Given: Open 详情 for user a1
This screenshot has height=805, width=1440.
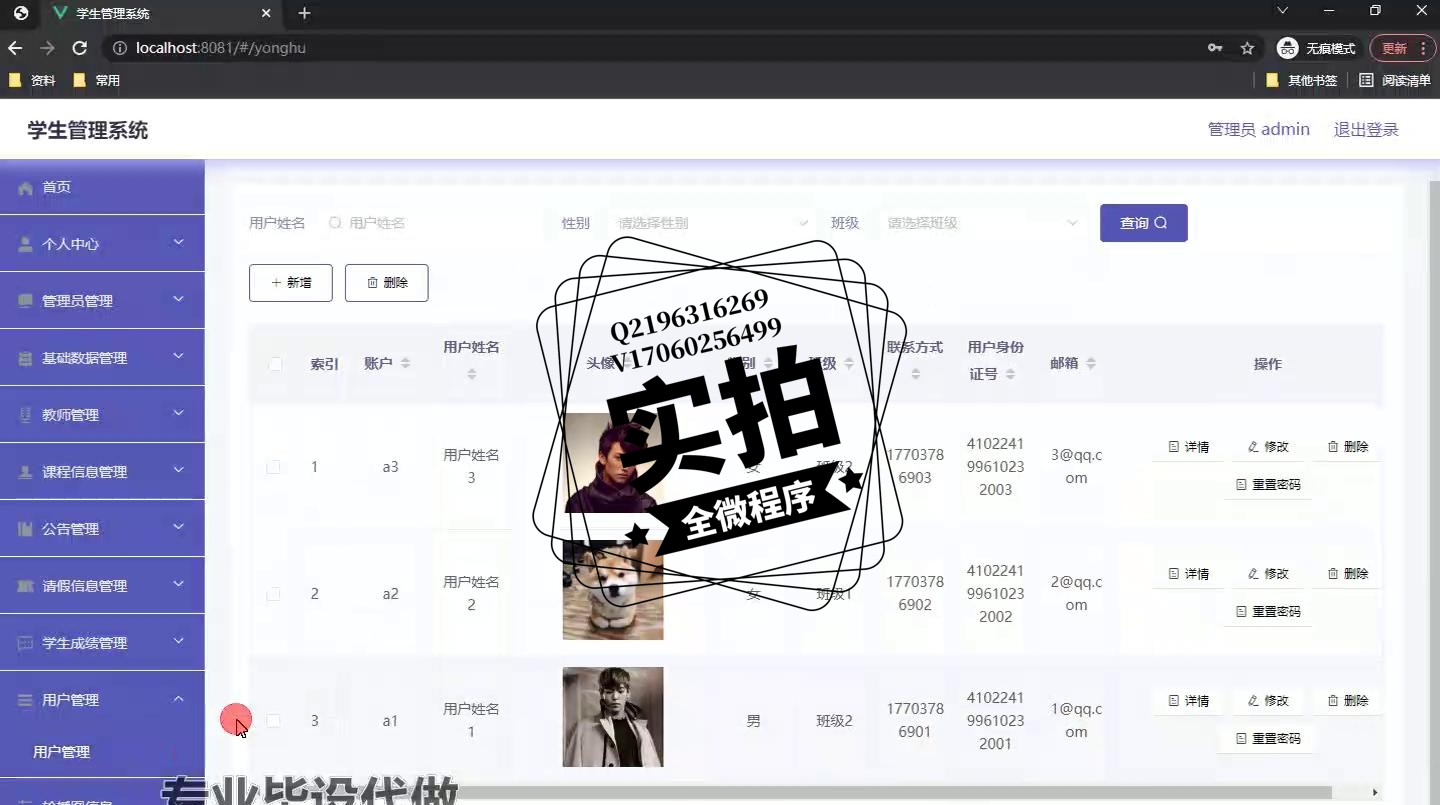Looking at the screenshot, I should (1188, 701).
